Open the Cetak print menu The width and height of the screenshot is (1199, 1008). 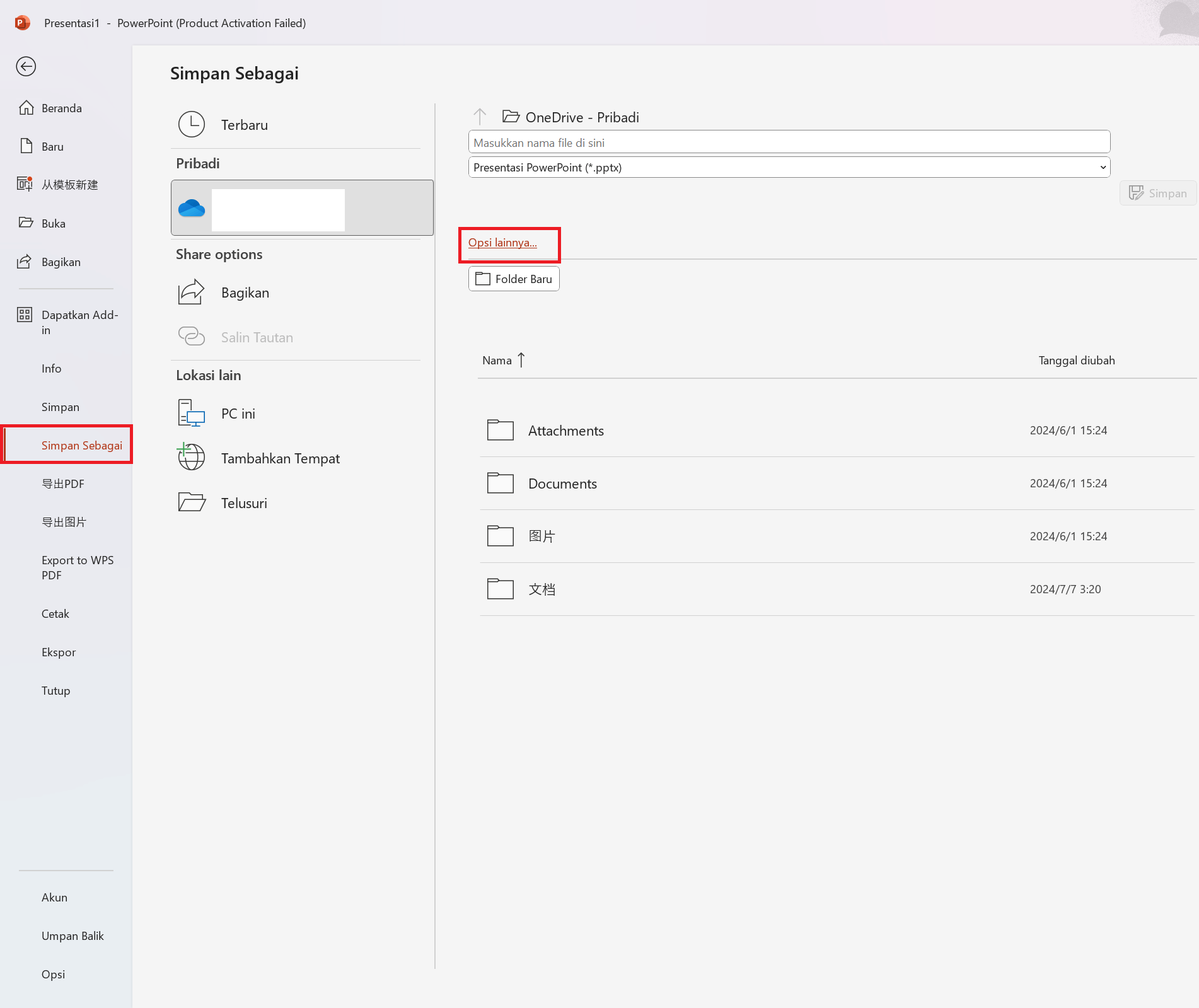55,613
